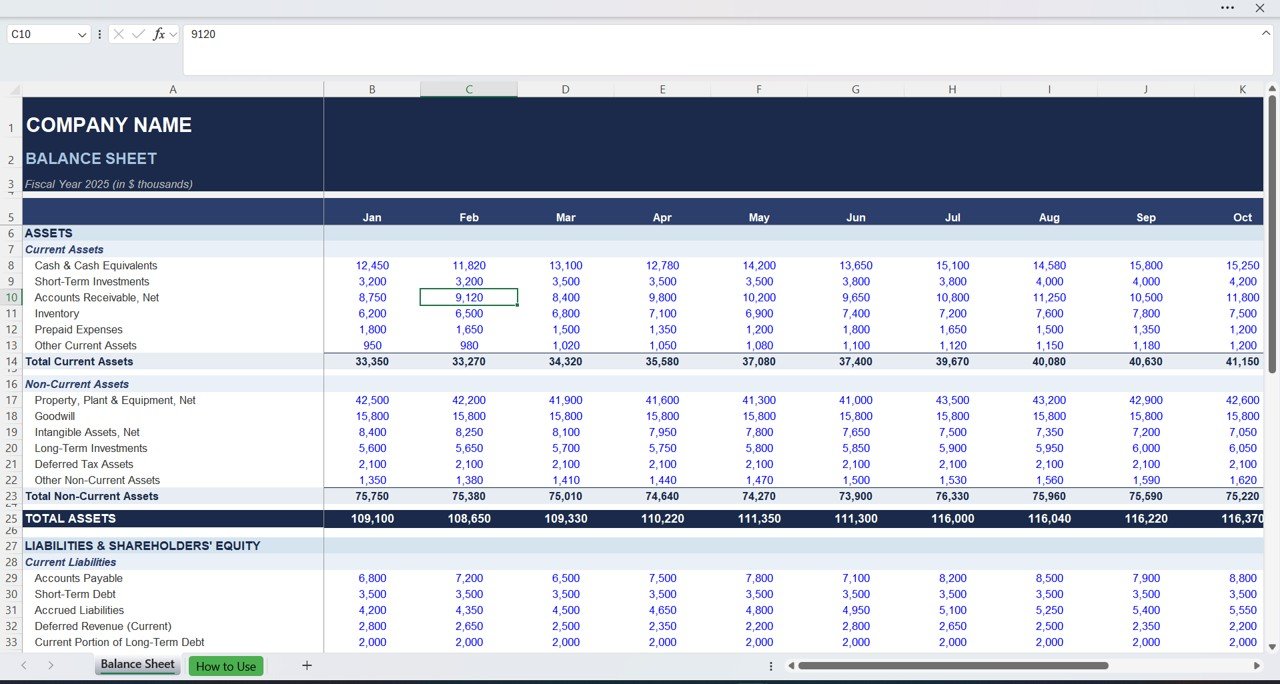Select column header B

coord(372,89)
